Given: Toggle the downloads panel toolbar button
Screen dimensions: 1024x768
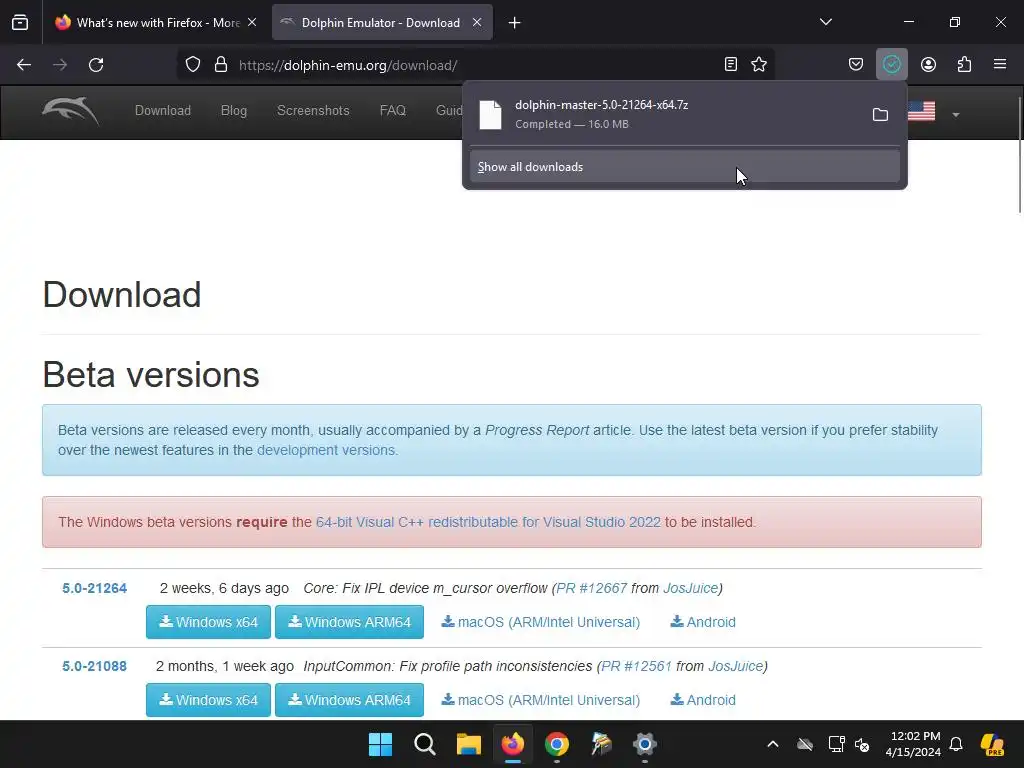Looking at the screenshot, I should pos(891,64).
